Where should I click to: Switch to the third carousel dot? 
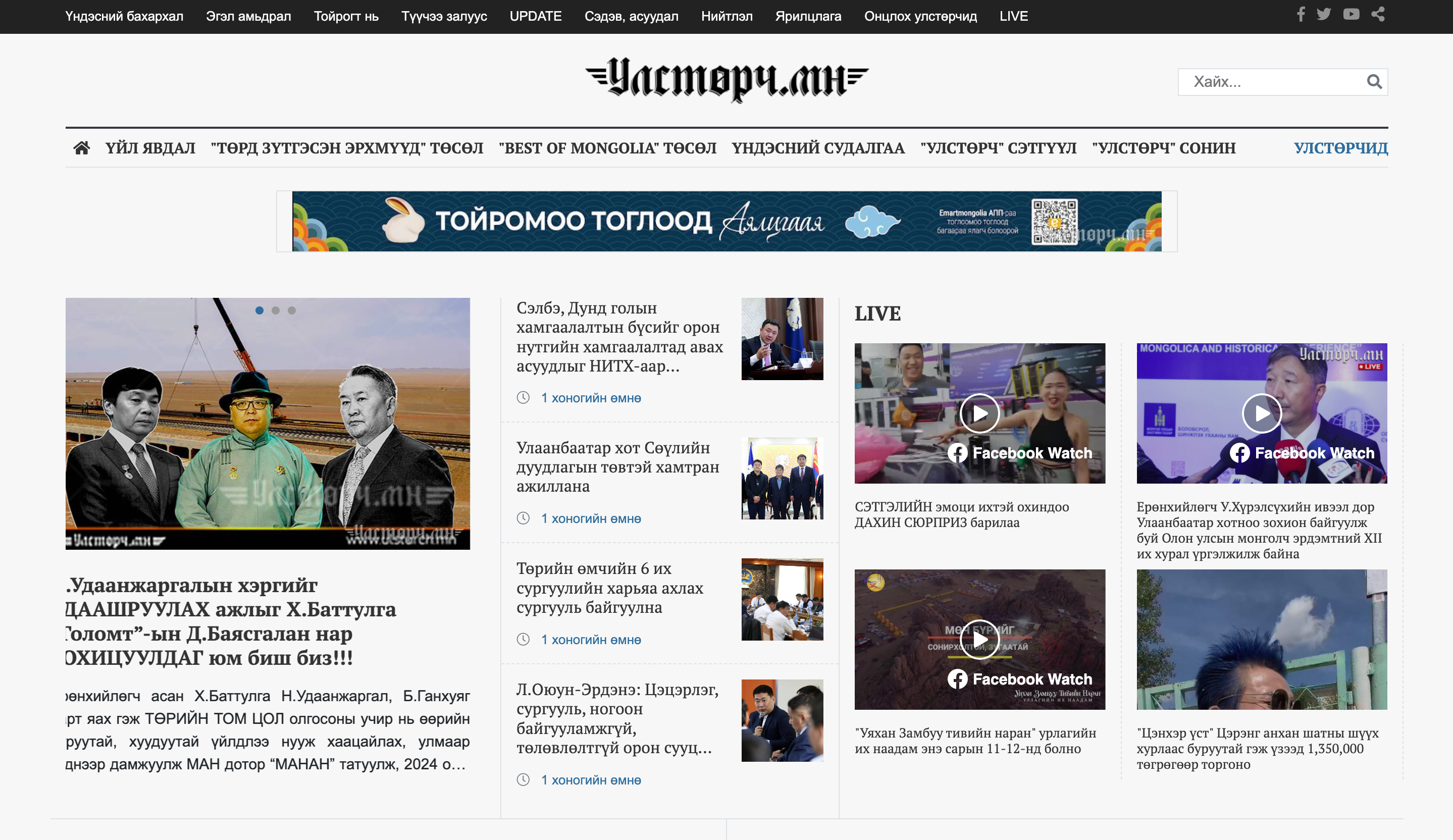[292, 311]
